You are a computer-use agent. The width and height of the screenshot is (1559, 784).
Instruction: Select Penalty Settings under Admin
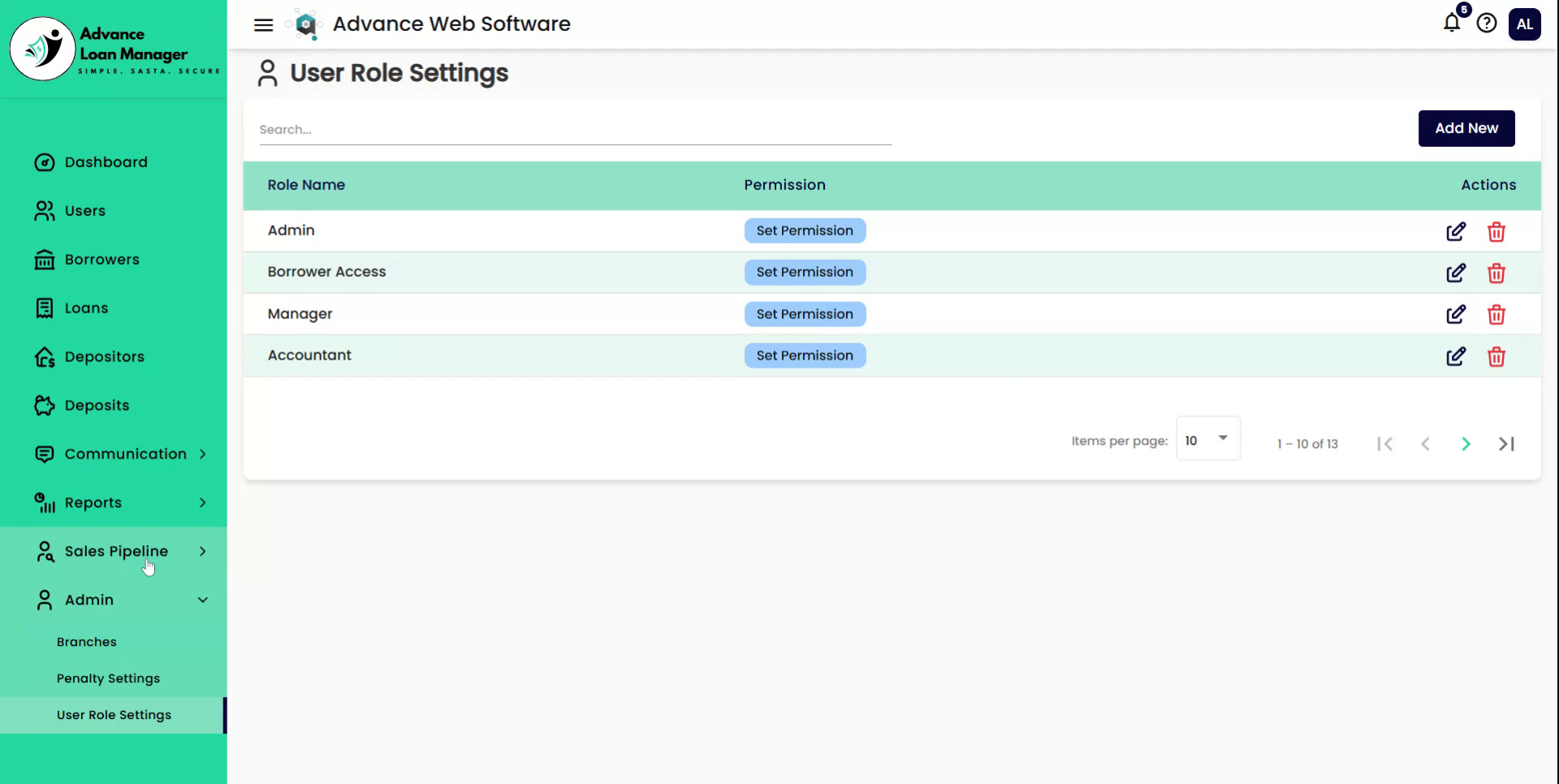coord(108,678)
